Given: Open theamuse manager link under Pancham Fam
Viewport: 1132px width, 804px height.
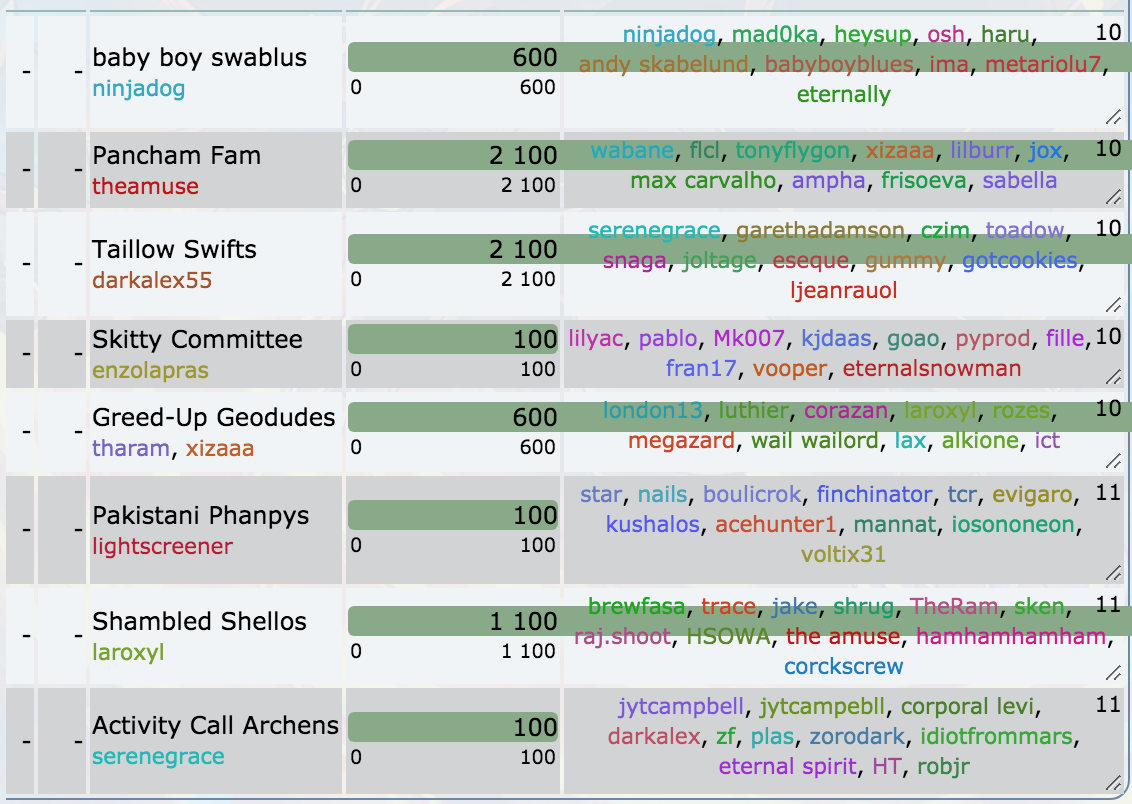Looking at the screenshot, I should pos(145,186).
